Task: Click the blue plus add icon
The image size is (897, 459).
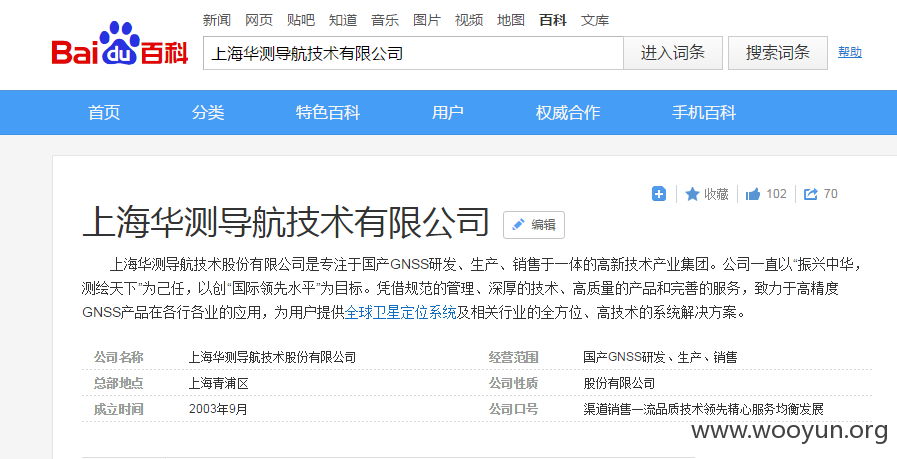Action: (x=659, y=194)
